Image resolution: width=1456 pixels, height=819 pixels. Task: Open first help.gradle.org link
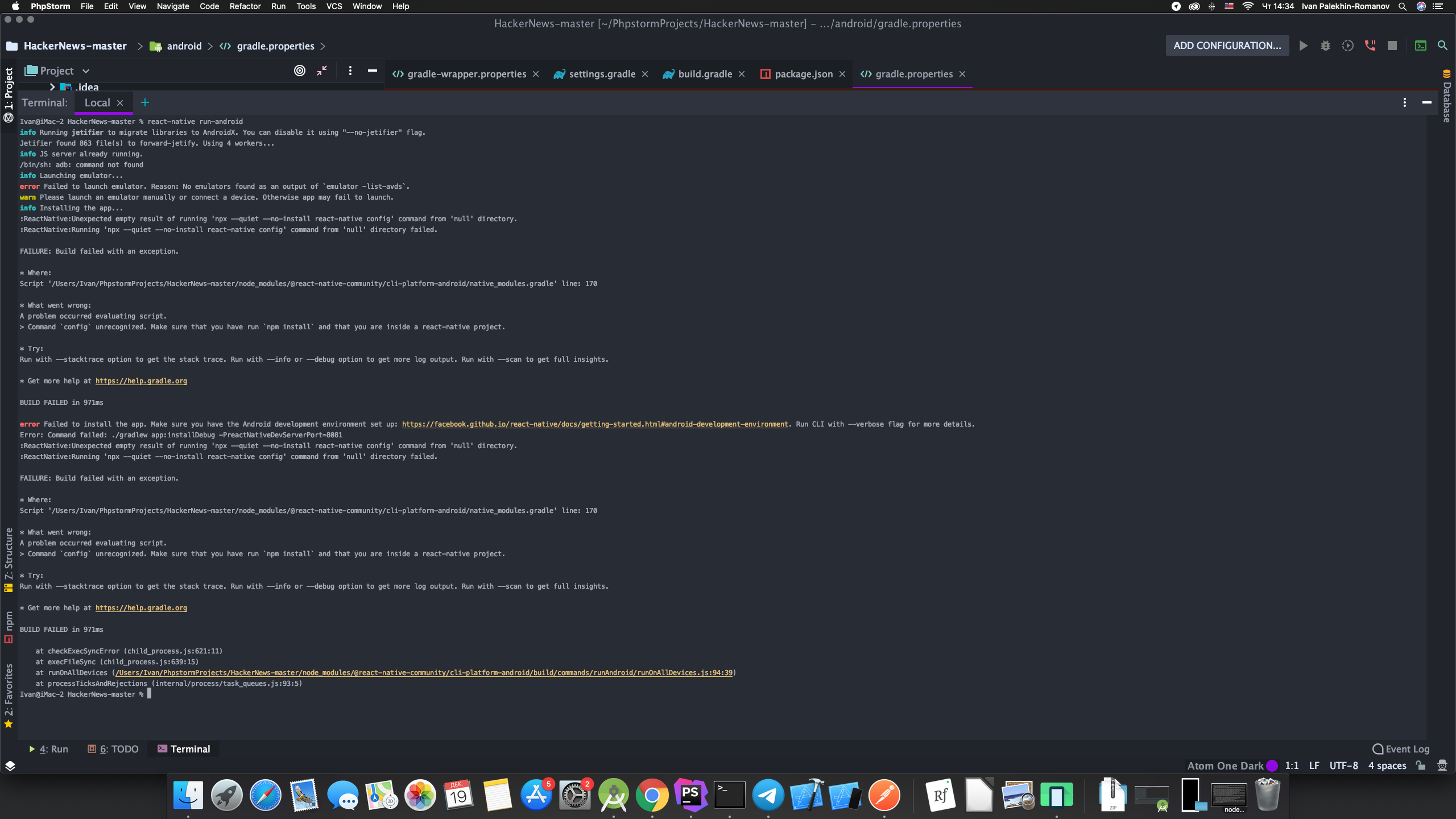pos(141,381)
